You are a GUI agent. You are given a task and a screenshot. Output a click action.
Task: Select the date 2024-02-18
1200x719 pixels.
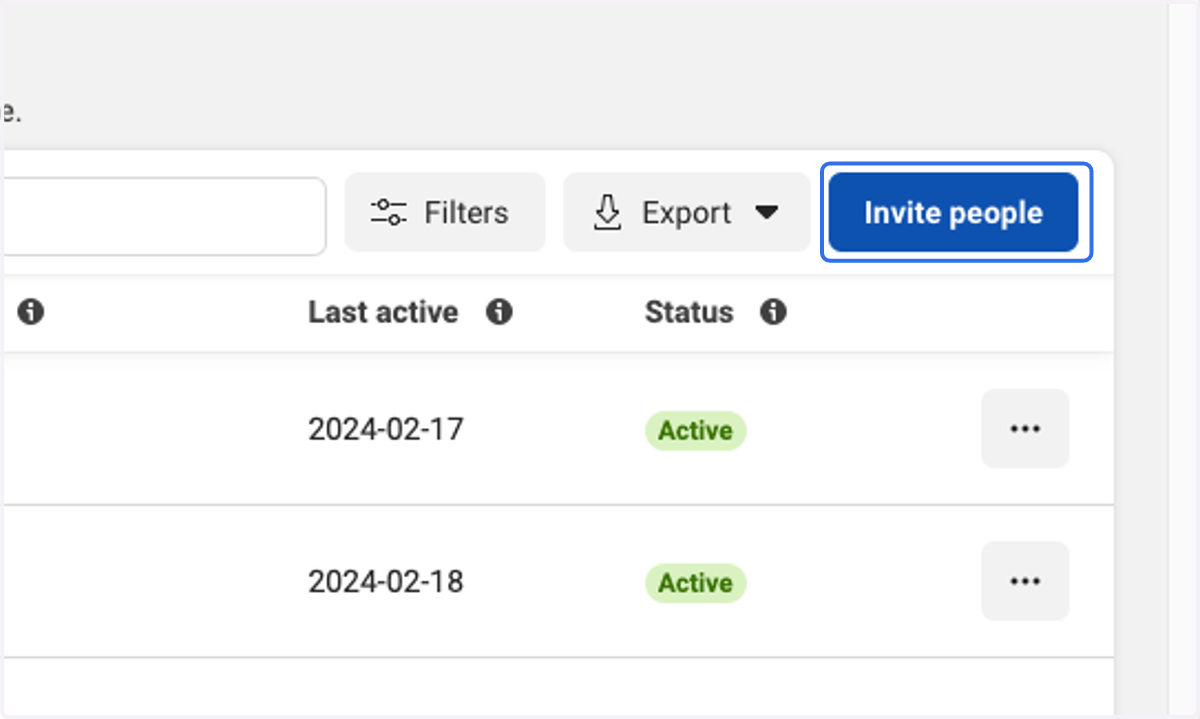[x=386, y=581]
